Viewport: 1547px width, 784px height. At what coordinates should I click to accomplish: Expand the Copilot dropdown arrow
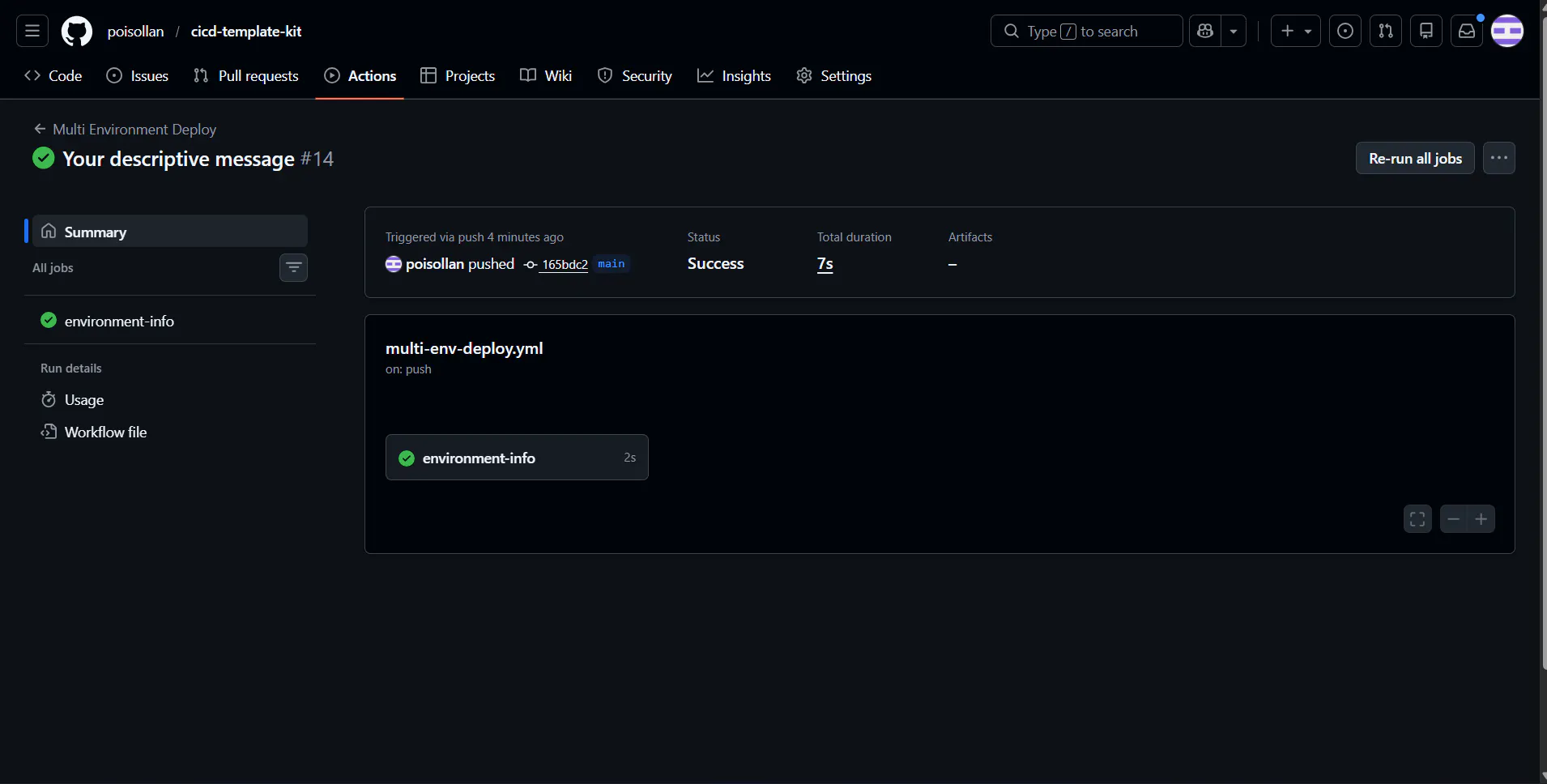(x=1234, y=31)
